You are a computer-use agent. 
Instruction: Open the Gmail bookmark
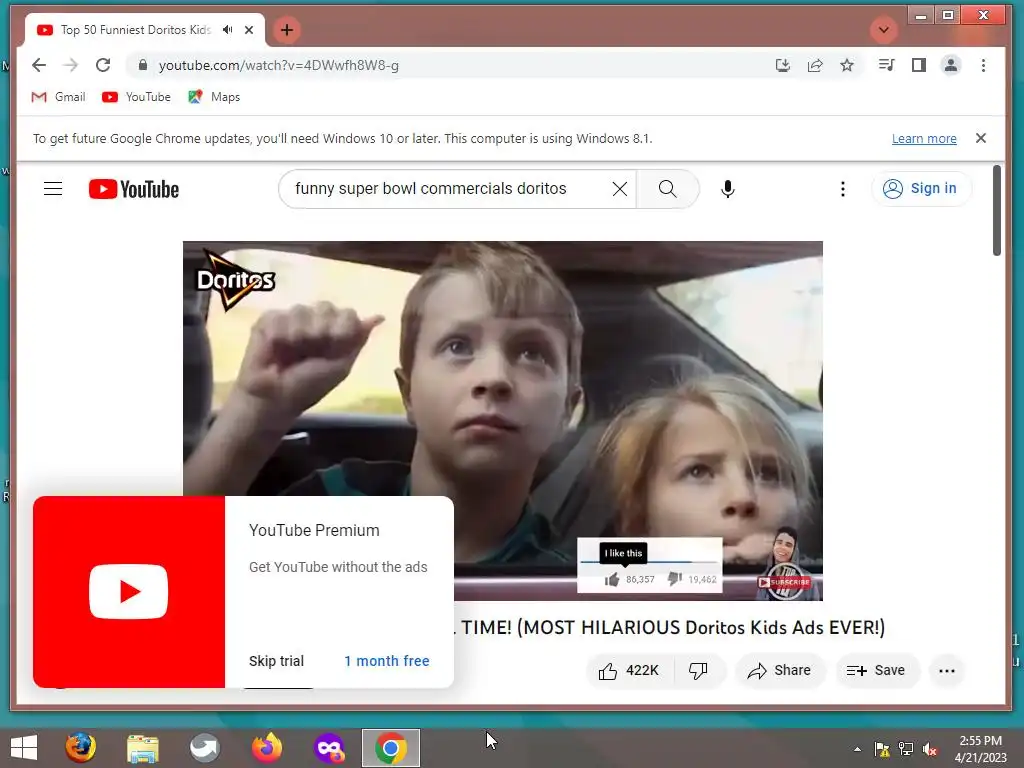(59, 97)
